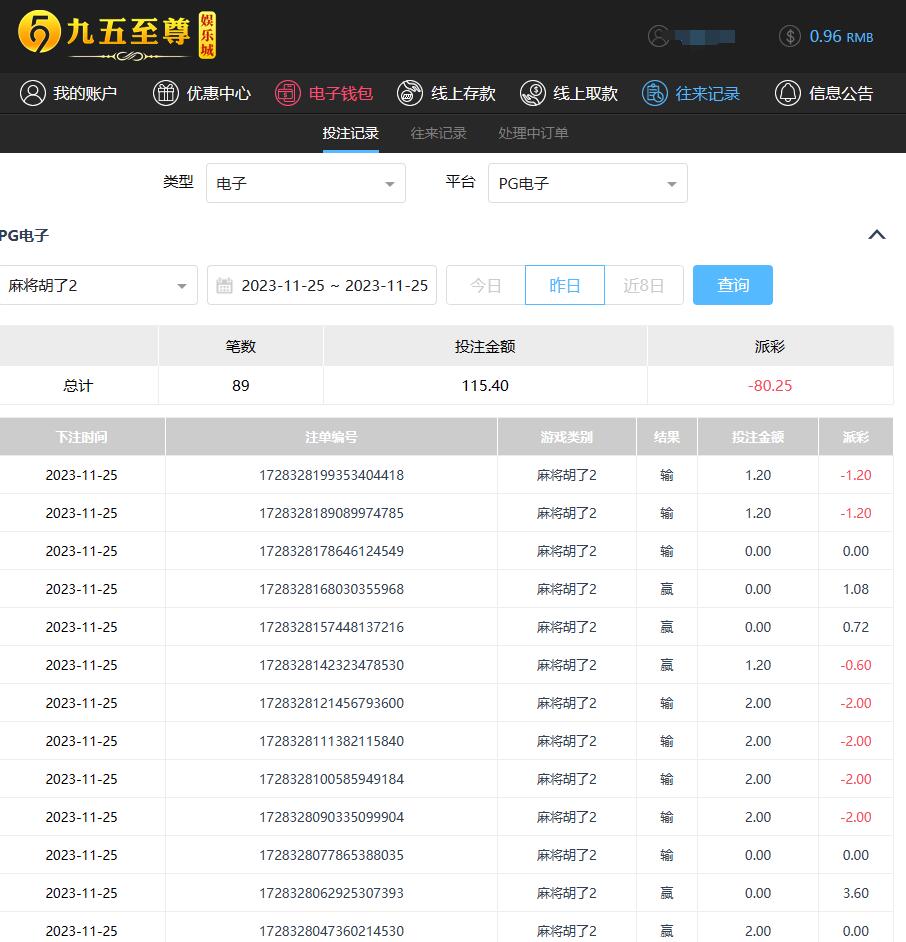This screenshot has width=906, height=942.
Task: Click the calendar icon in date field
Action: [x=225, y=285]
